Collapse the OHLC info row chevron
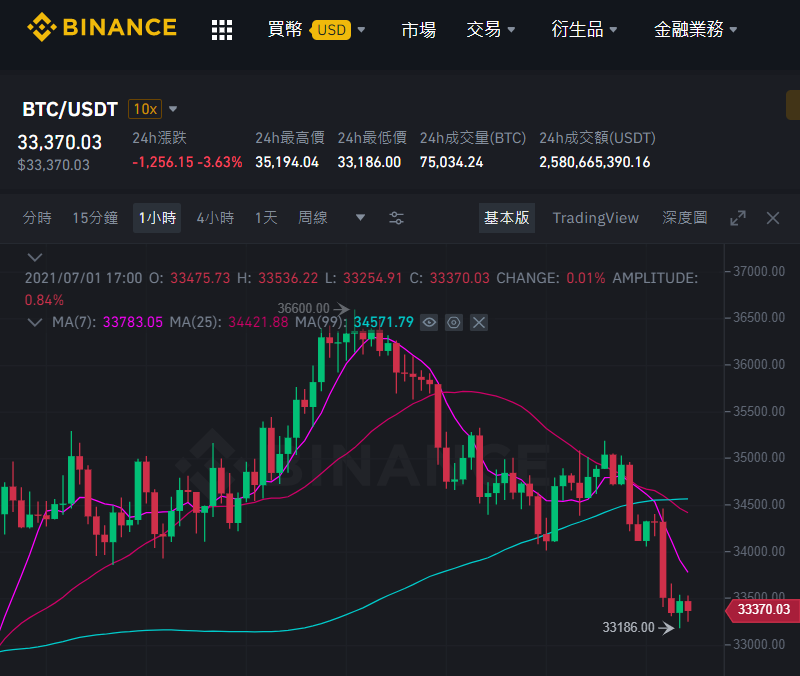 35,257
